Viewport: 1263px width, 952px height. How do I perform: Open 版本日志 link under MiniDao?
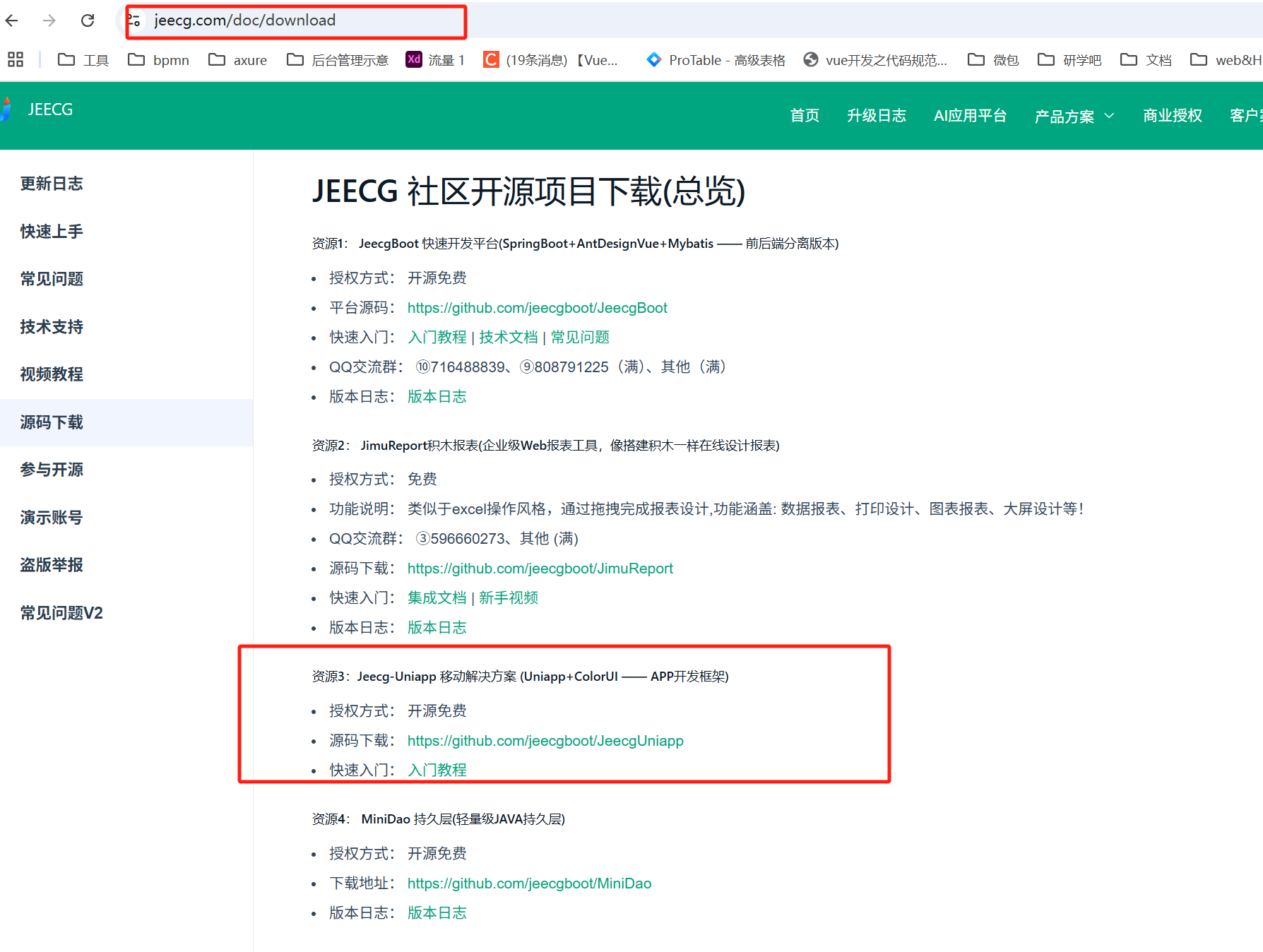pyautogui.click(x=437, y=913)
